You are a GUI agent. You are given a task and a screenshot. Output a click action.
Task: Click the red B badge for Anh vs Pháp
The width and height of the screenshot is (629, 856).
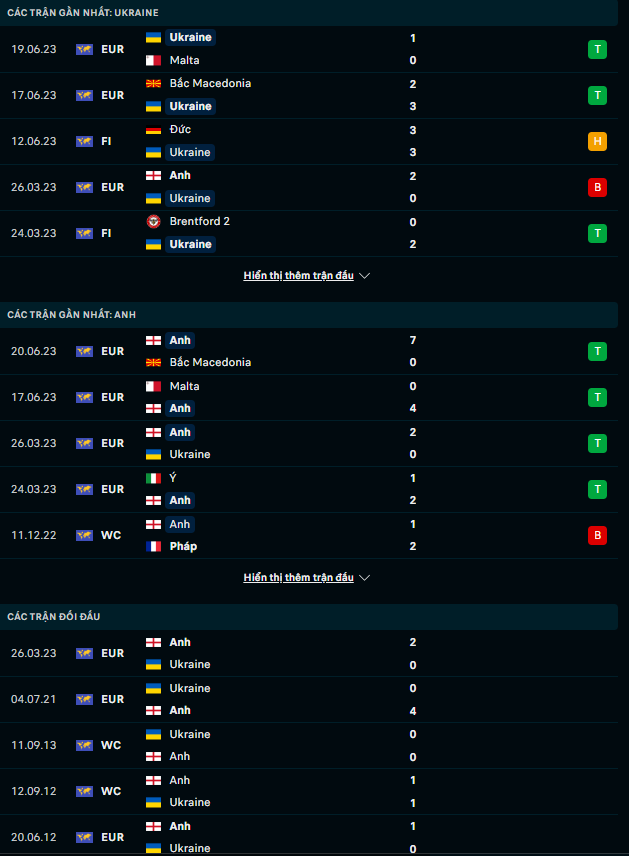[x=597, y=535]
